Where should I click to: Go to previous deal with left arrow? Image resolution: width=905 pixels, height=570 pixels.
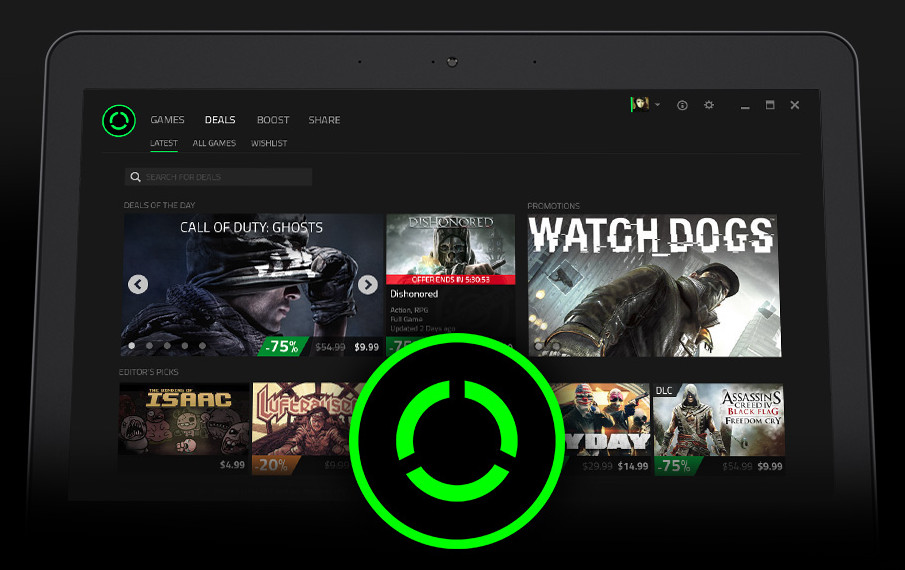[138, 284]
